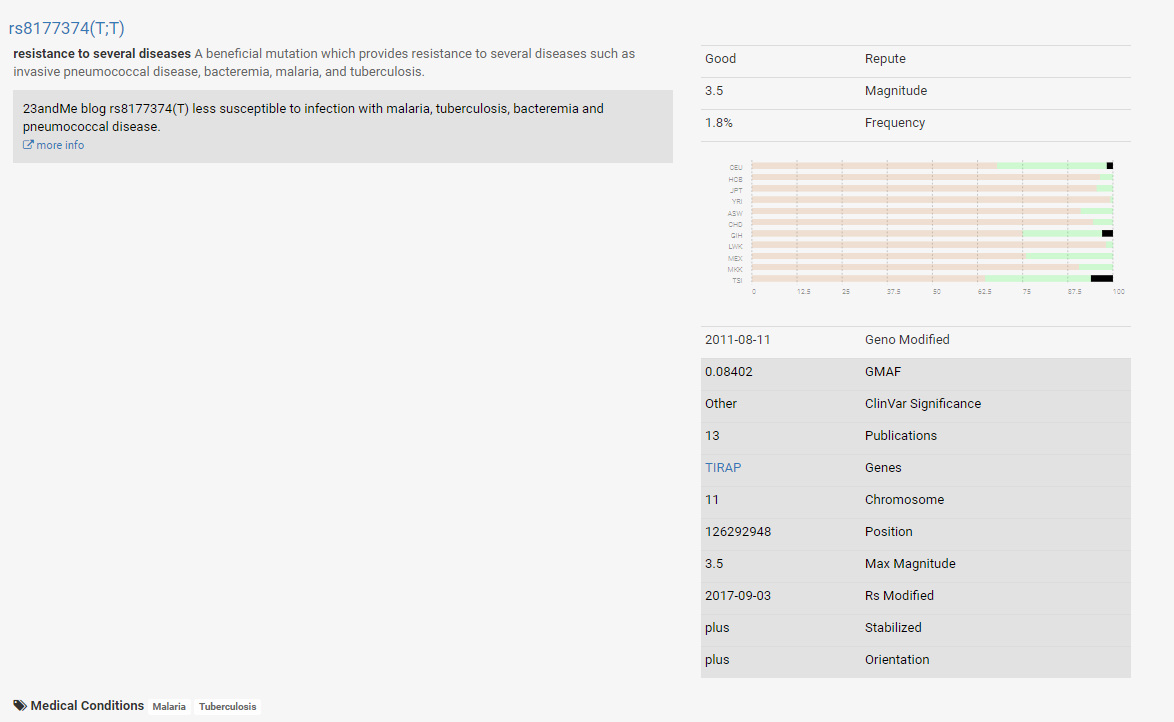The height and width of the screenshot is (722, 1174).
Task: Click the 3.5 Max Magnitude value
Action: click(x=714, y=564)
